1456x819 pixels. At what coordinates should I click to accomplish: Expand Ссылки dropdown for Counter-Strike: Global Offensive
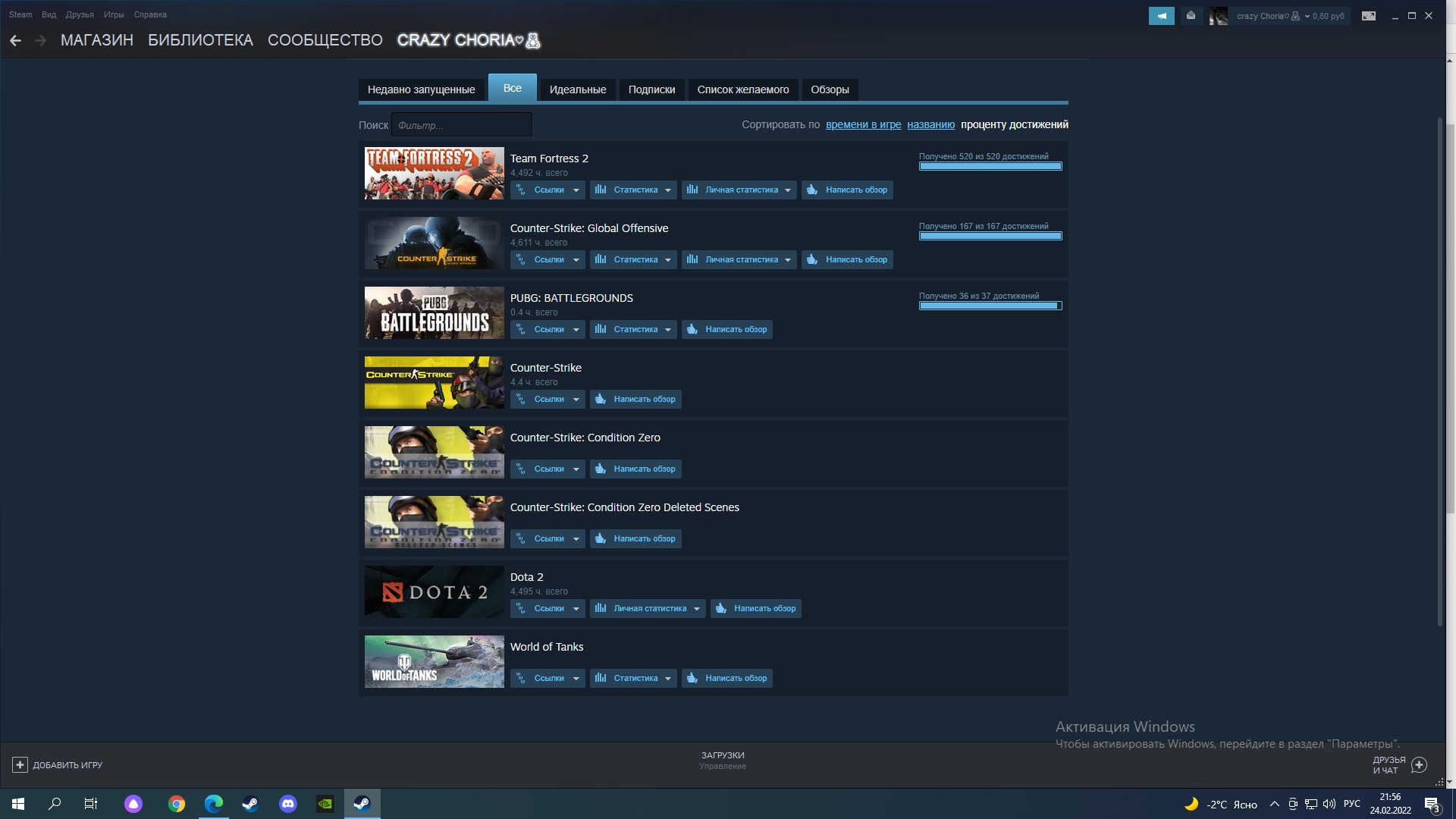pos(548,259)
